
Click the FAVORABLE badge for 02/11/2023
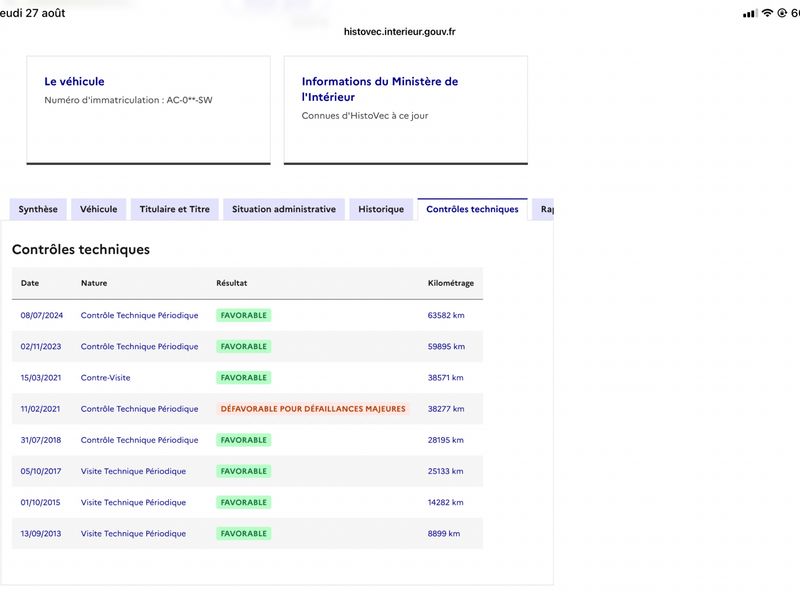(x=243, y=346)
